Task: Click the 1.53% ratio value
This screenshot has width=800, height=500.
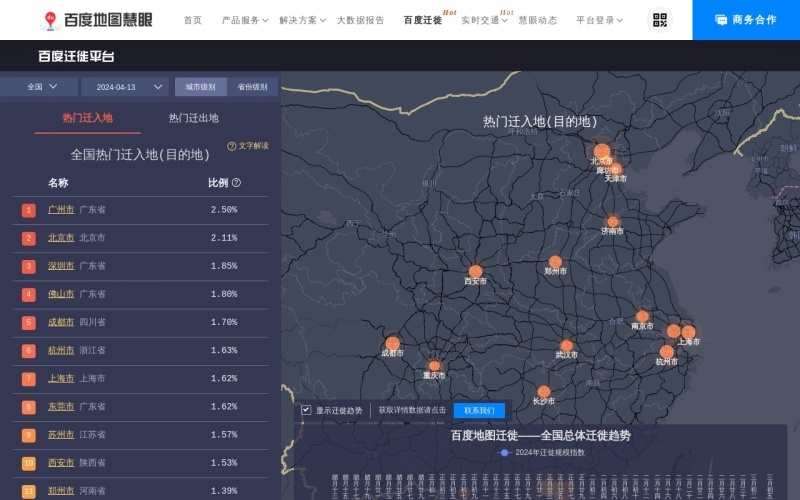Action: (x=224, y=463)
